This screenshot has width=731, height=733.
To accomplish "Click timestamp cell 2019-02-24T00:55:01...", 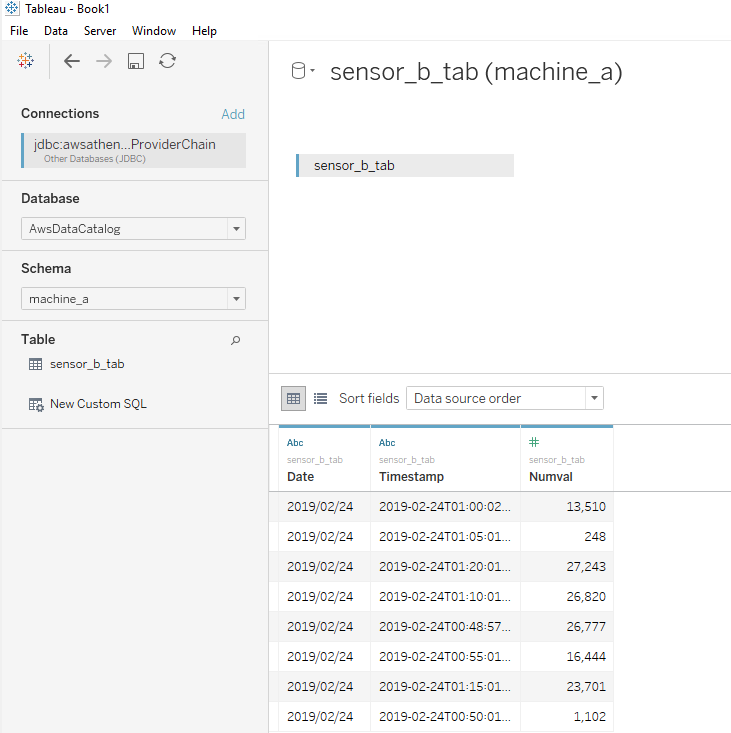I will (445, 656).
